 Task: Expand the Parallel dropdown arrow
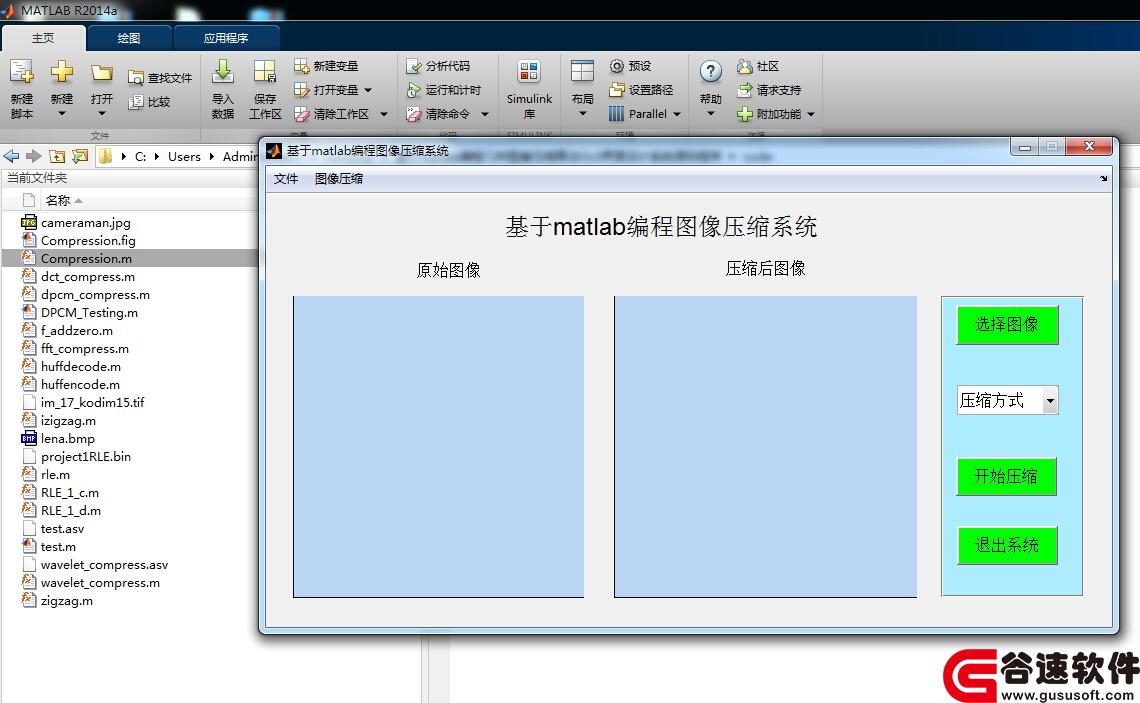click(x=677, y=114)
